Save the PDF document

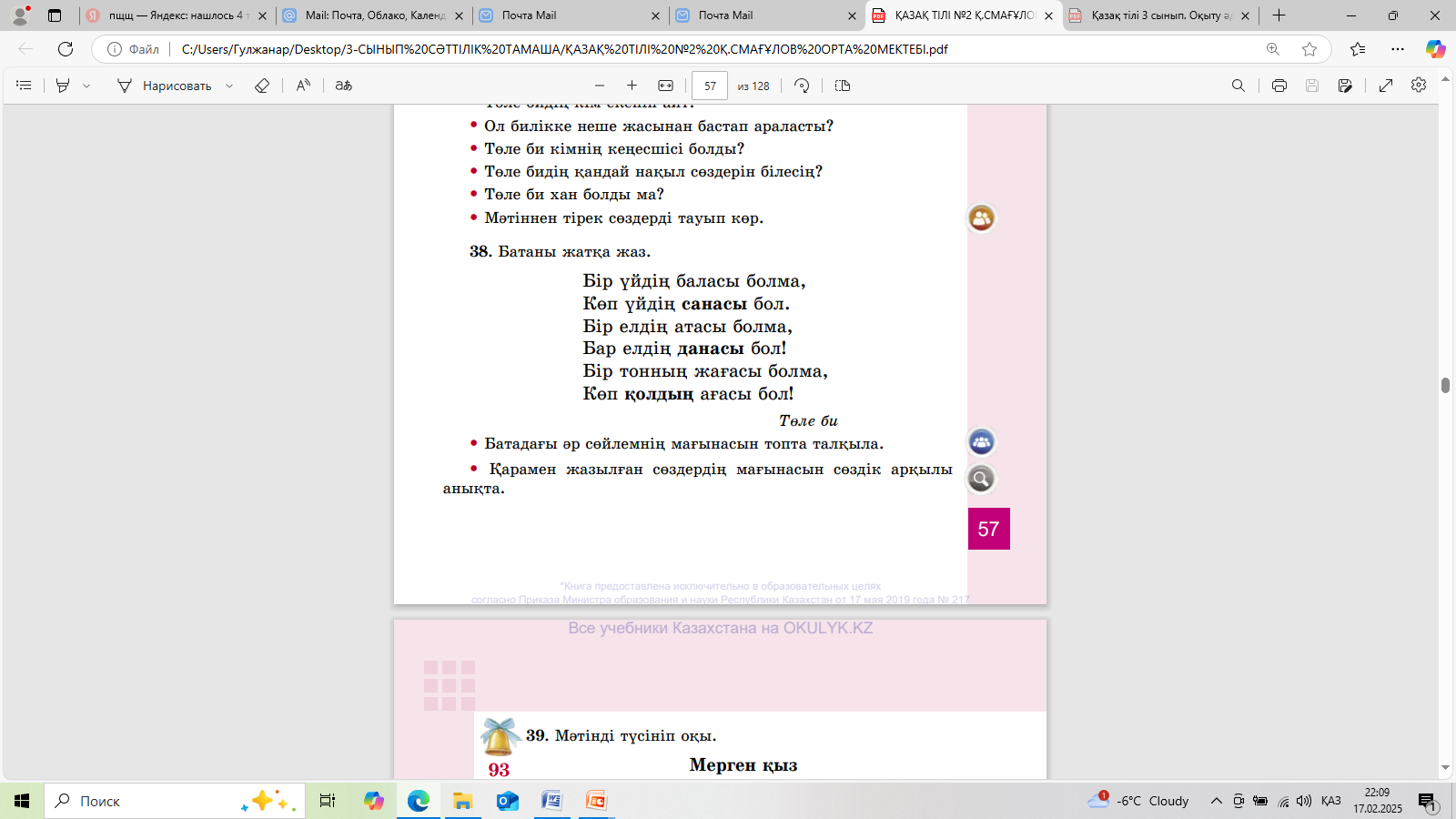coord(1312,86)
